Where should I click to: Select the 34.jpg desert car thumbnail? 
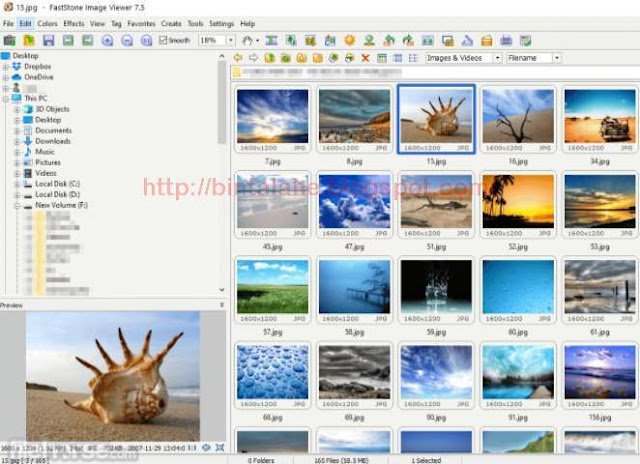tap(600, 116)
